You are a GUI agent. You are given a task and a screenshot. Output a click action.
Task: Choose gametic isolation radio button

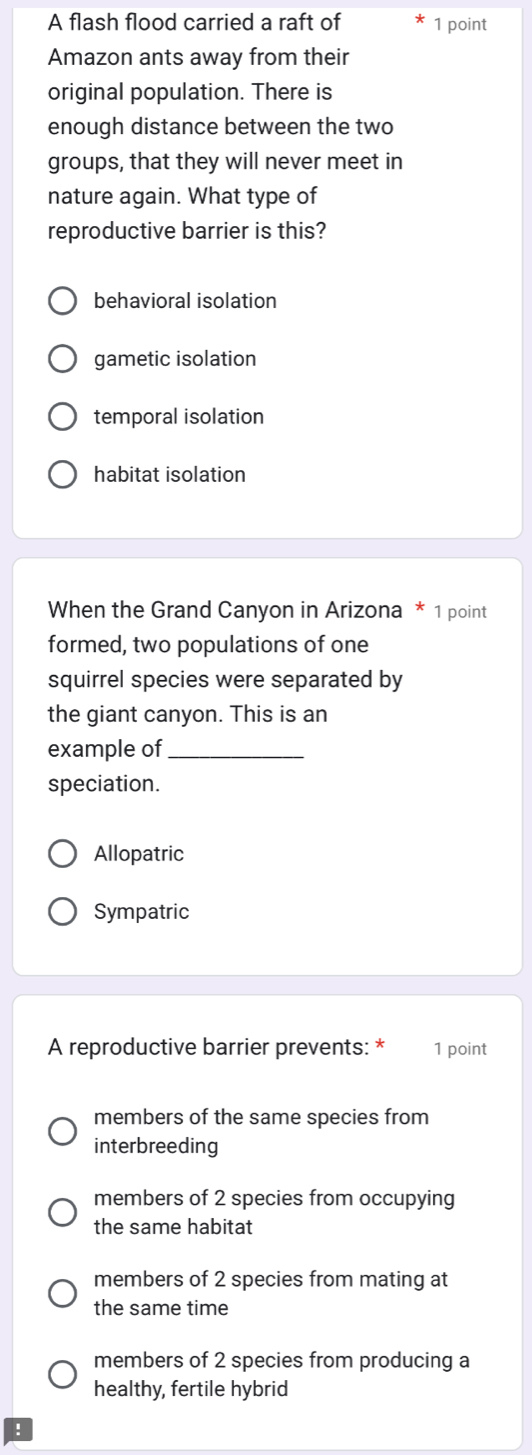pos(62,359)
